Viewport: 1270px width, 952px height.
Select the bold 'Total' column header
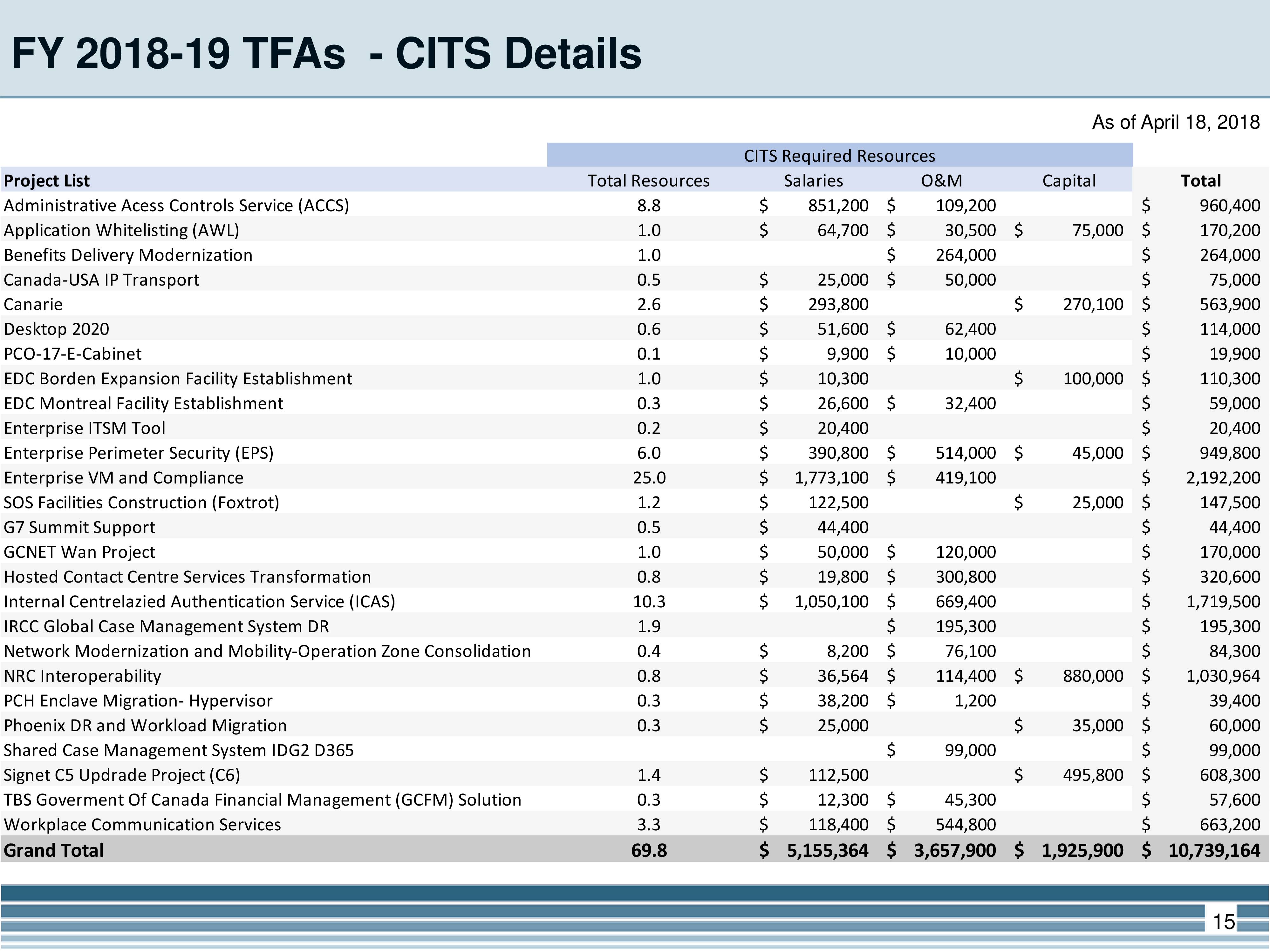click(1200, 181)
